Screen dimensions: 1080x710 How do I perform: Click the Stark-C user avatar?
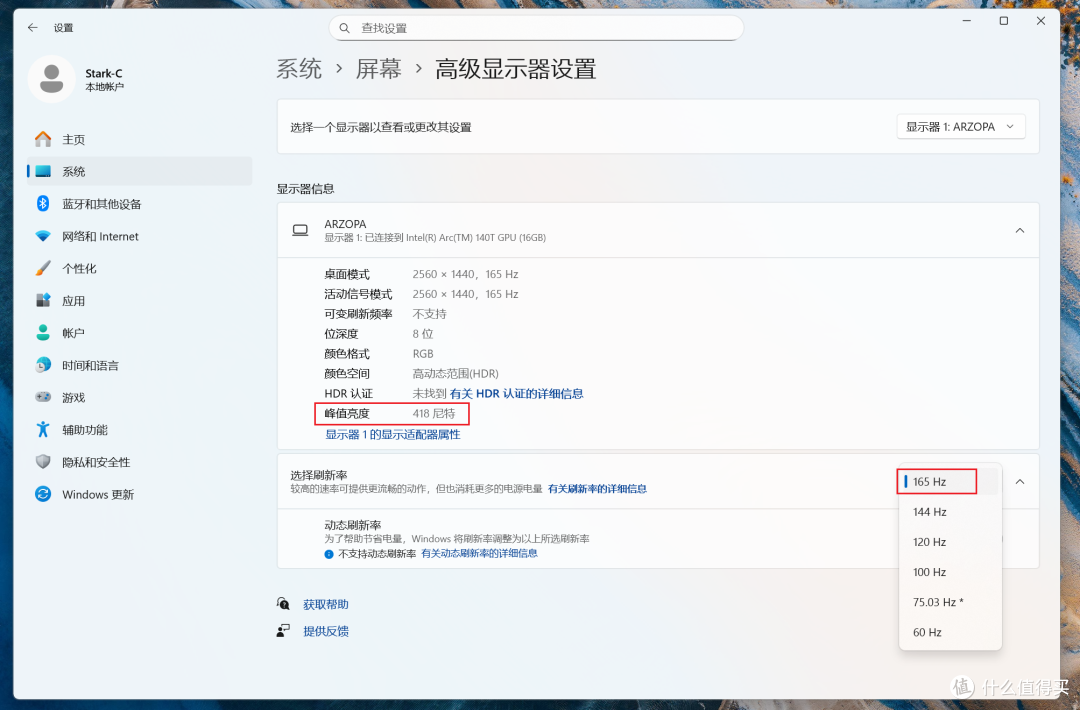click(52, 79)
